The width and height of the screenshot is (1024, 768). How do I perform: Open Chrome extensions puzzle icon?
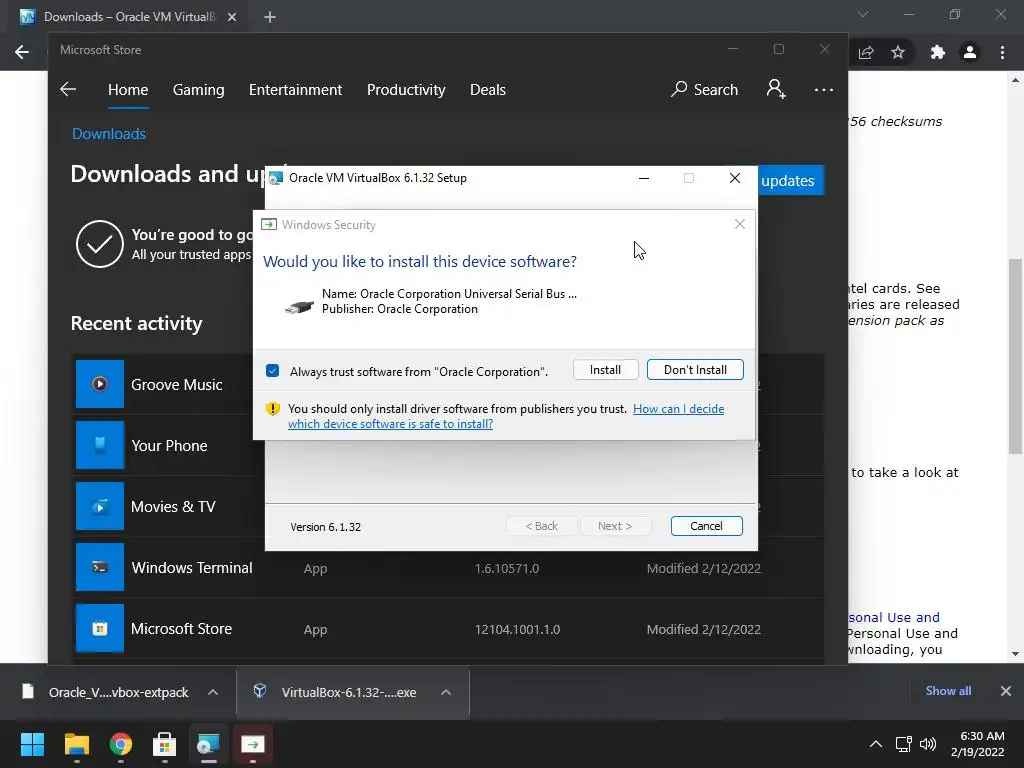[x=938, y=52]
